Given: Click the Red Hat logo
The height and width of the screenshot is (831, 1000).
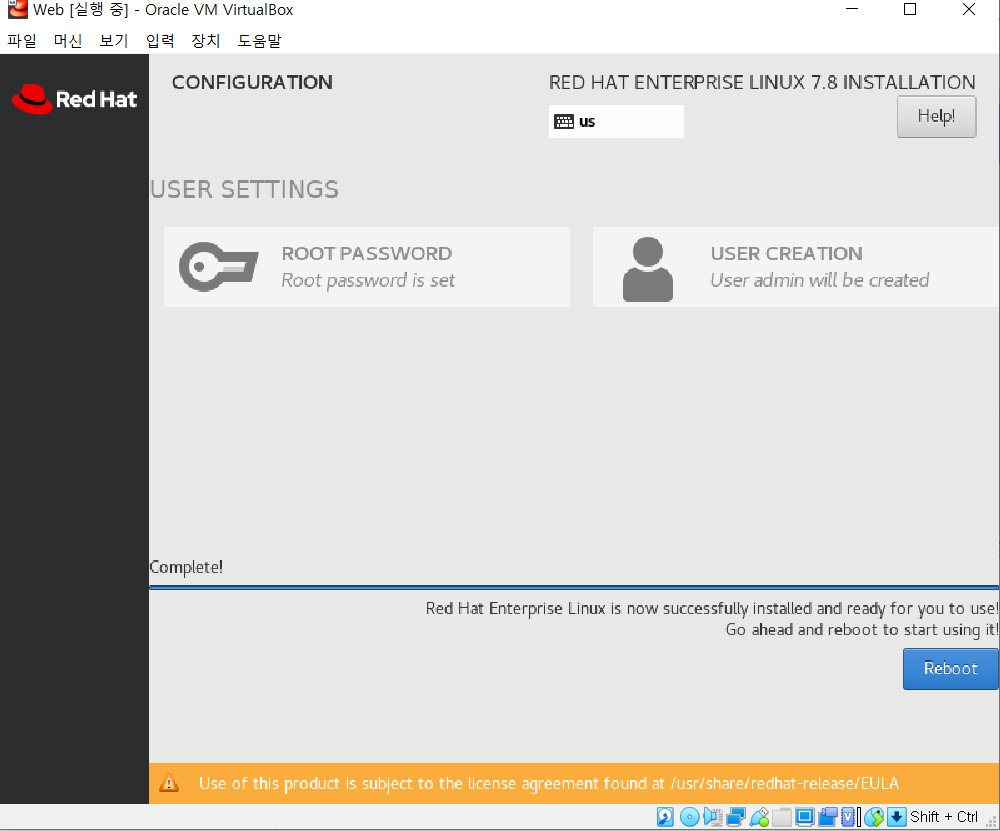Looking at the screenshot, I should 75,99.
